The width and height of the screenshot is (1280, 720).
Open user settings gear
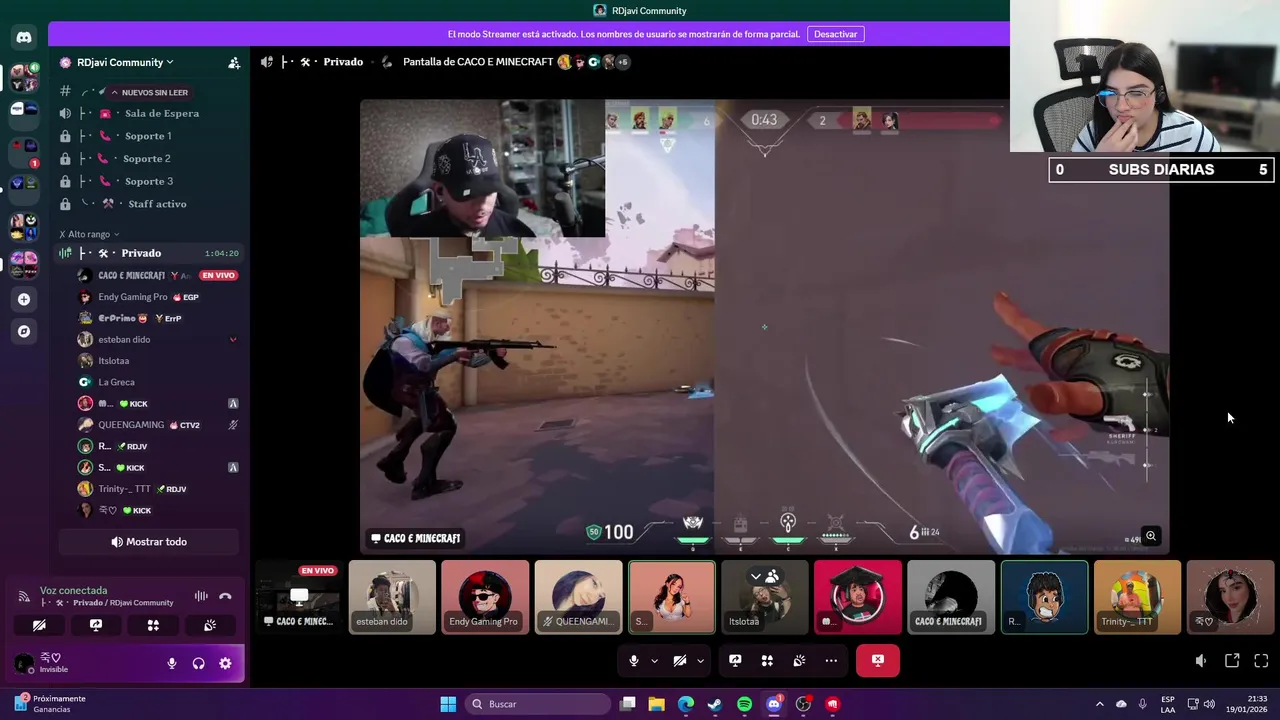225,663
